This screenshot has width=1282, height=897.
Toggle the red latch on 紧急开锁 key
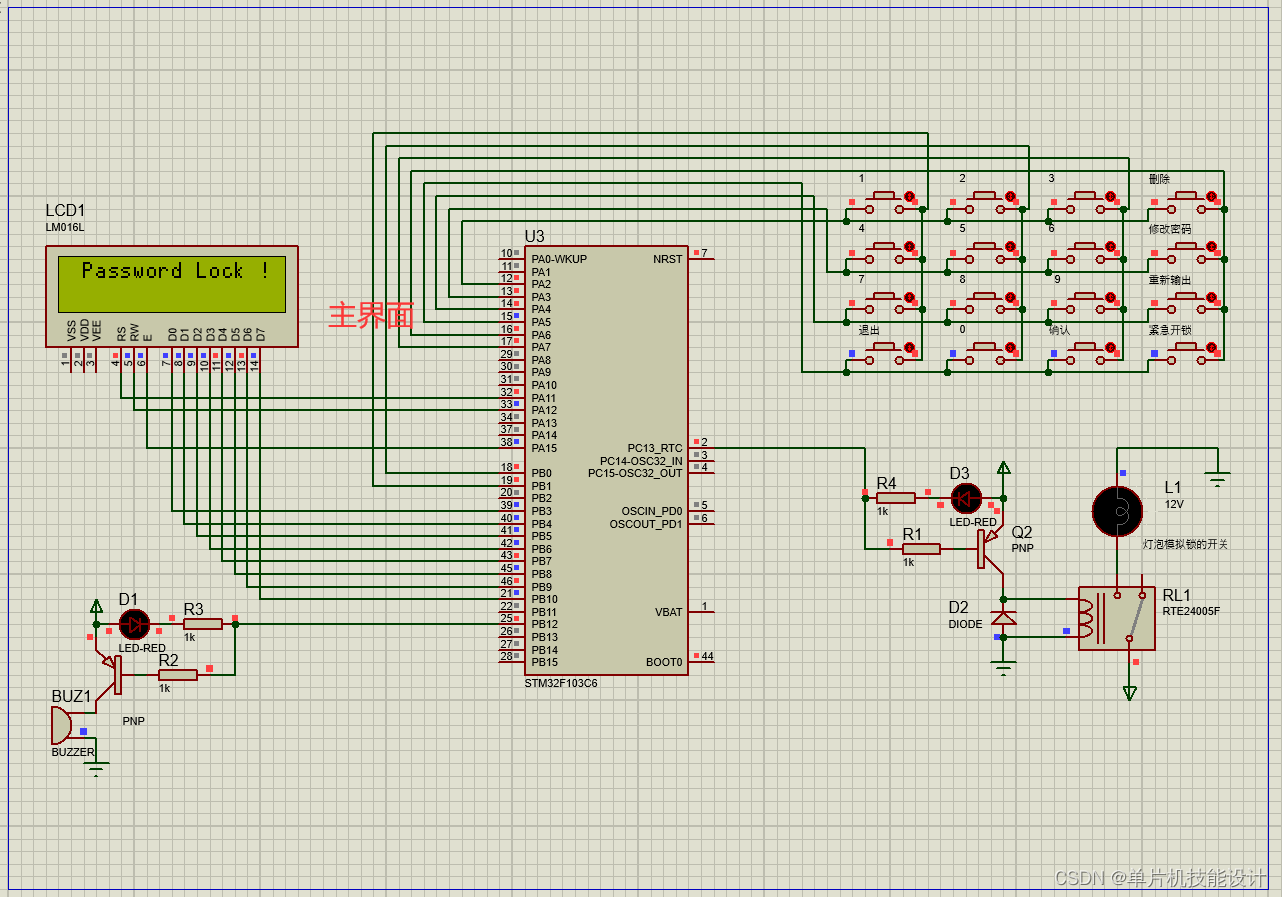(x=1211, y=348)
